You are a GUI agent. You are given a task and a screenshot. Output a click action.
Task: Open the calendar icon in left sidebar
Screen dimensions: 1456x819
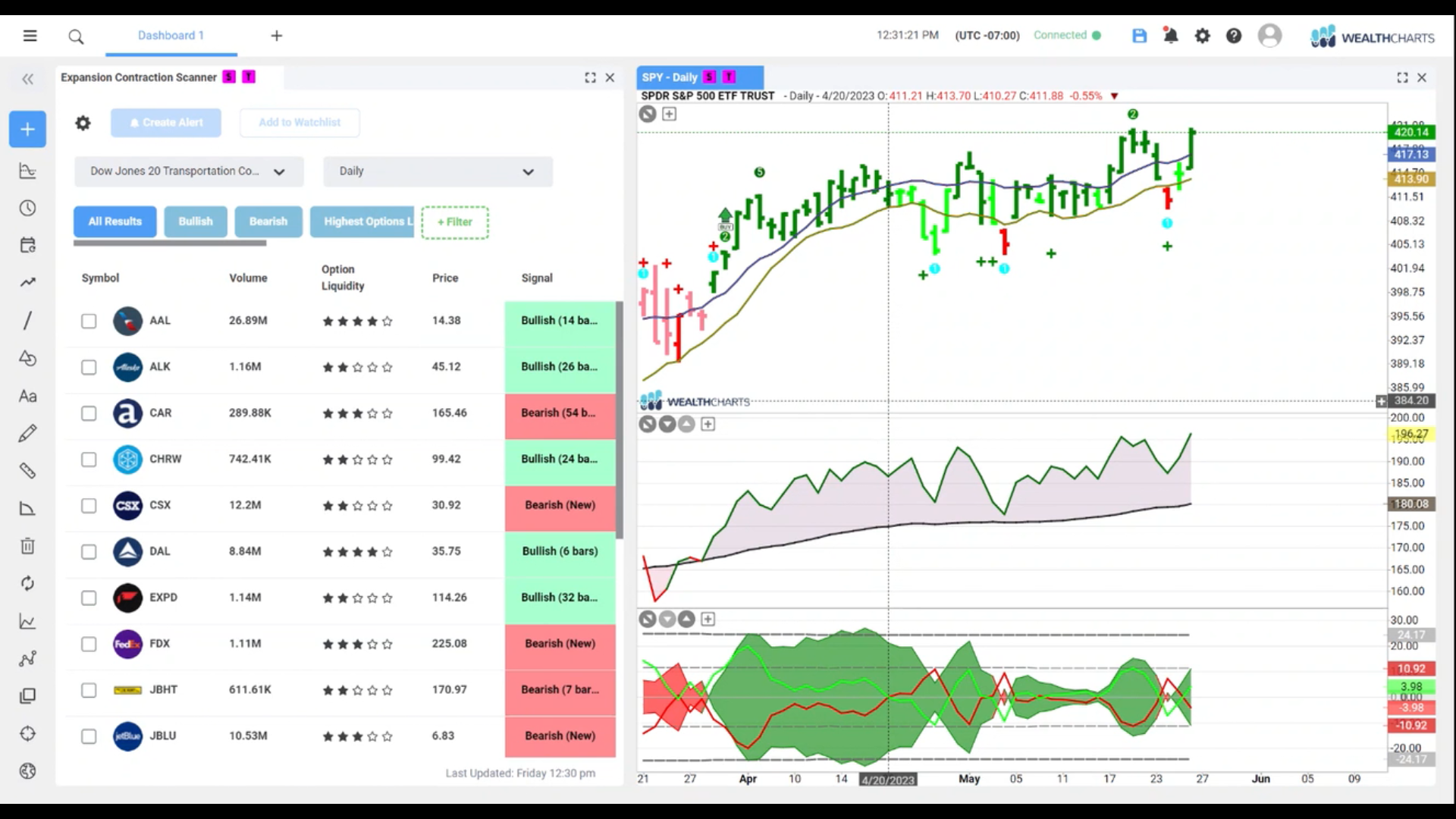click(x=27, y=245)
